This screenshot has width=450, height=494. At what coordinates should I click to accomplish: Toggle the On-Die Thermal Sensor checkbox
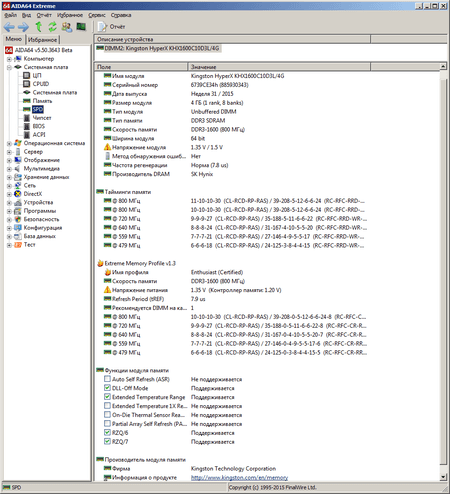click(x=107, y=415)
